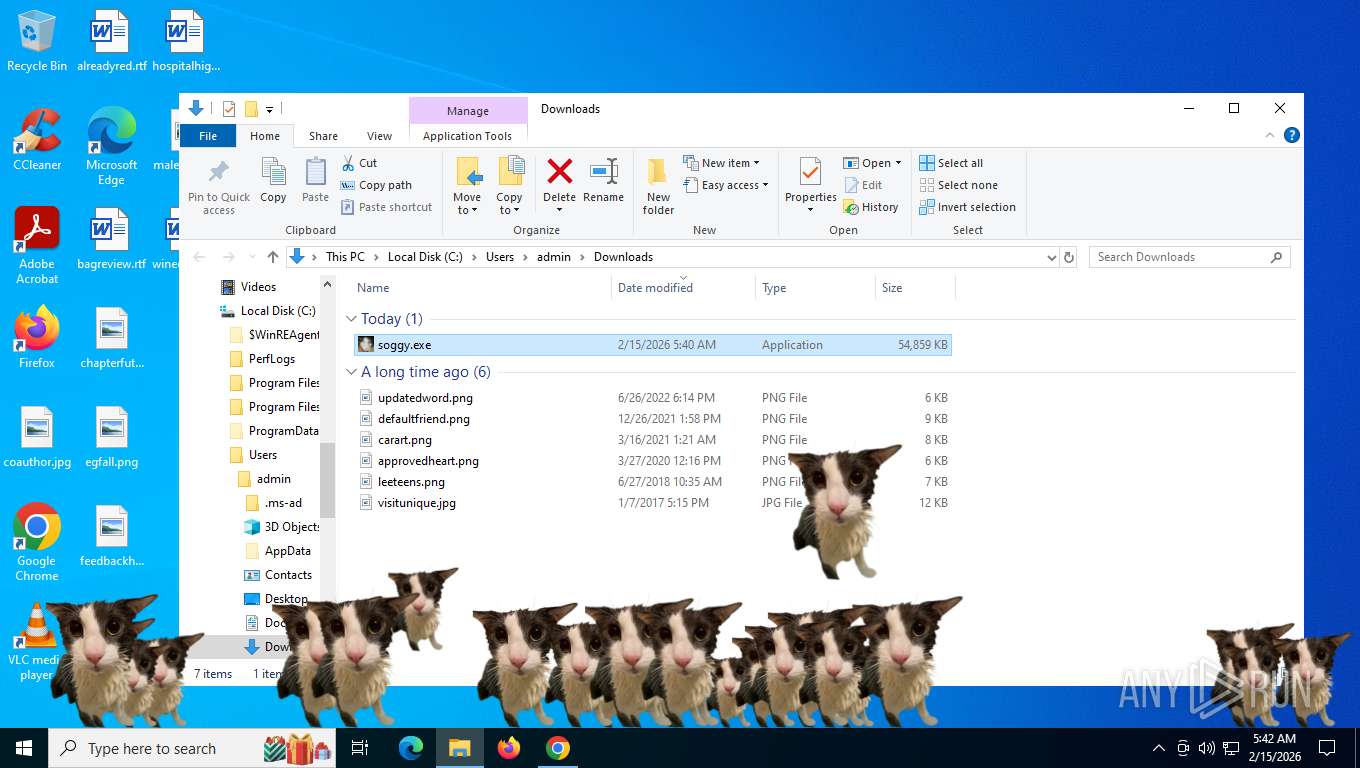This screenshot has height=768, width=1360.
Task: Select PerfLogs in navigation tree
Action: tap(271, 359)
